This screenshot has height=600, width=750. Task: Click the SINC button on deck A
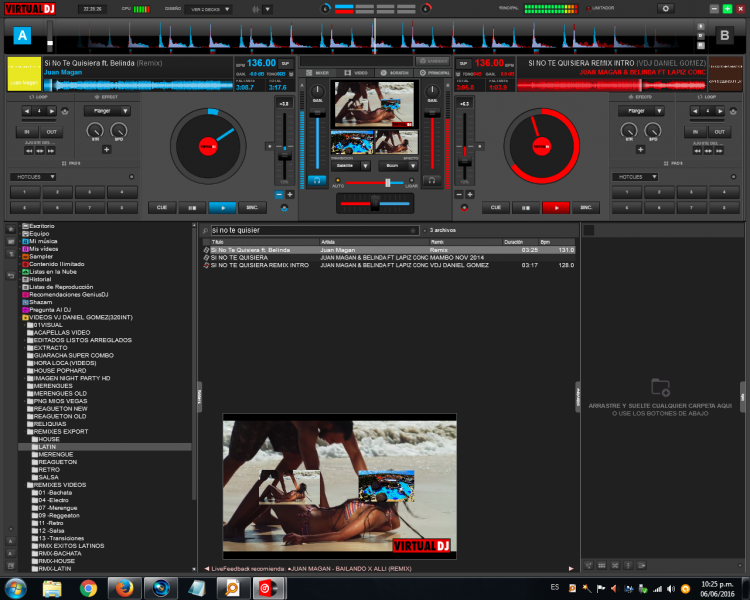click(252, 208)
